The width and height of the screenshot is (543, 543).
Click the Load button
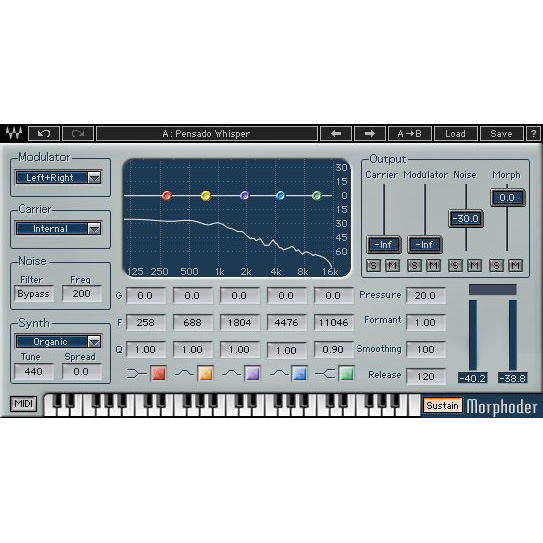(455, 134)
